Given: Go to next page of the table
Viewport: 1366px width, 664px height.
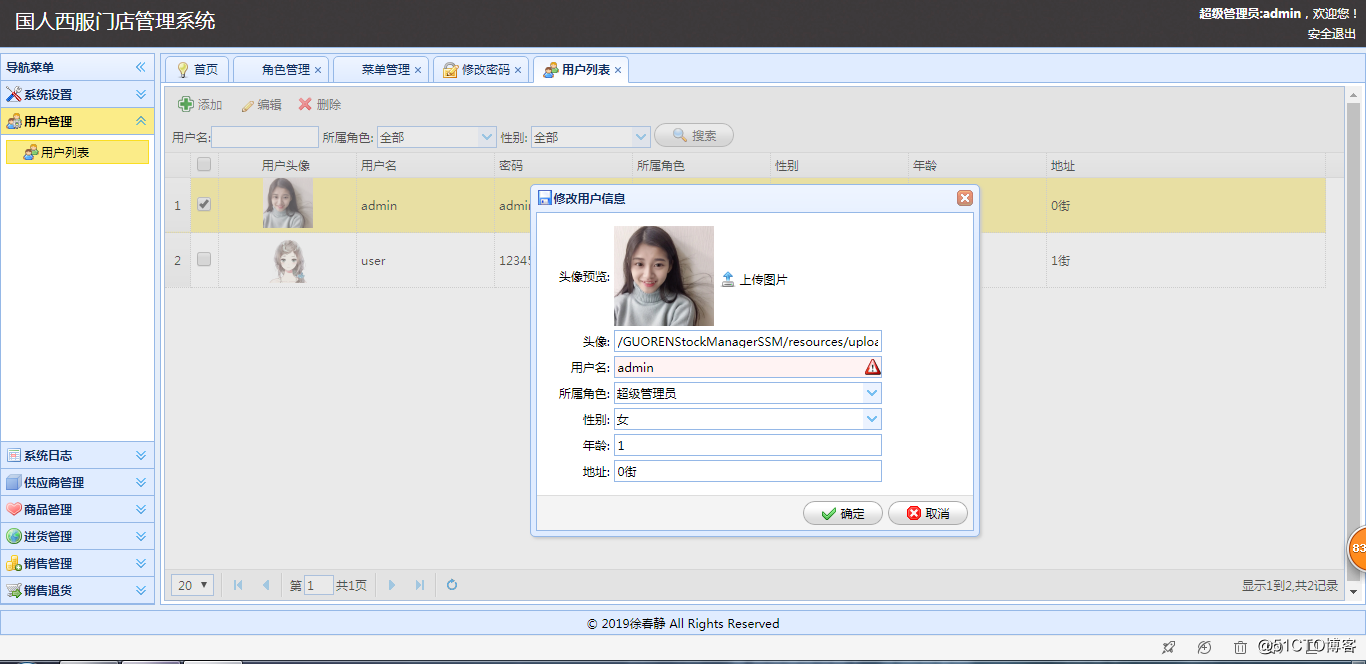Looking at the screenshot, I should click(x=392, y=585).
